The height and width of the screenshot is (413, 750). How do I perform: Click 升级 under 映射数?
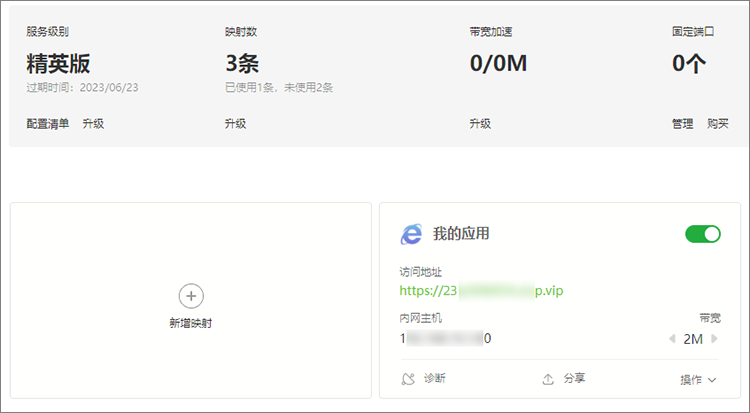(x=235, y=124)
